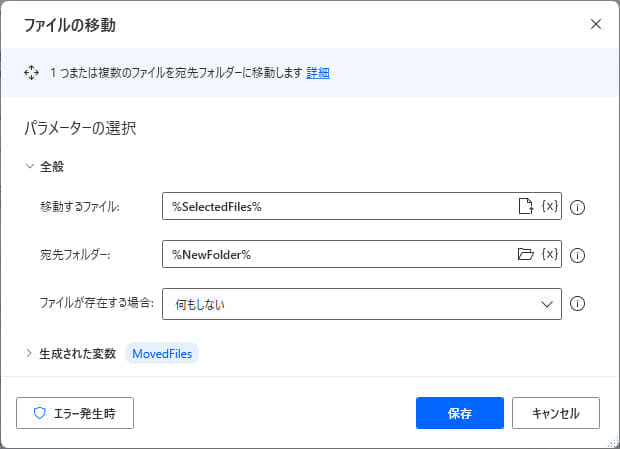Image resolution: width=620 pixels, height=449 pixels.
Task: Collapse the 全般 section
Action: point(29,166)
